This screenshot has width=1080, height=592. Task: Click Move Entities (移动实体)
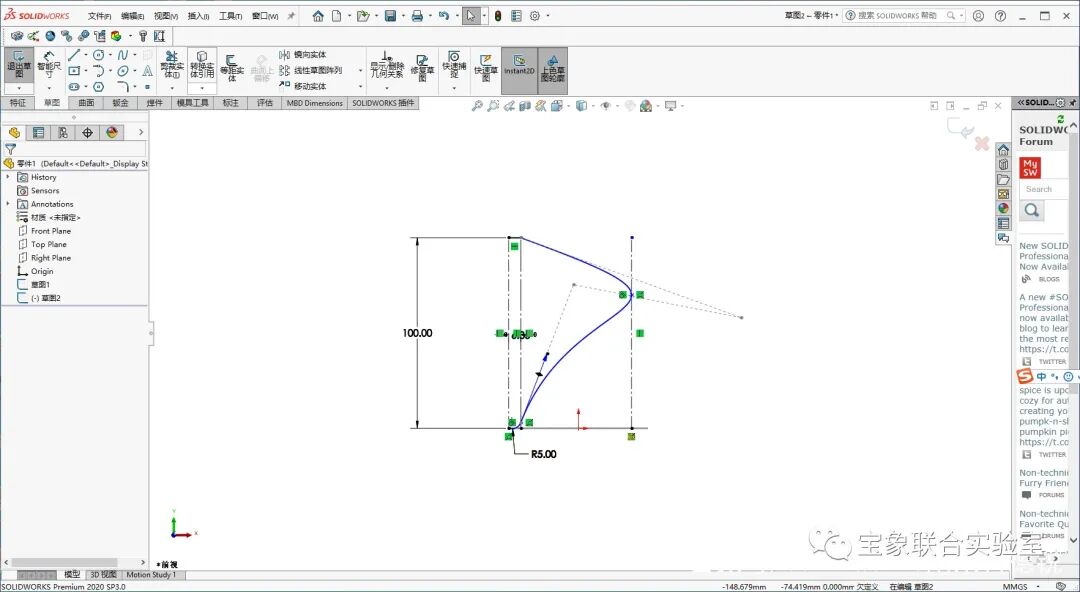[303, 86]
